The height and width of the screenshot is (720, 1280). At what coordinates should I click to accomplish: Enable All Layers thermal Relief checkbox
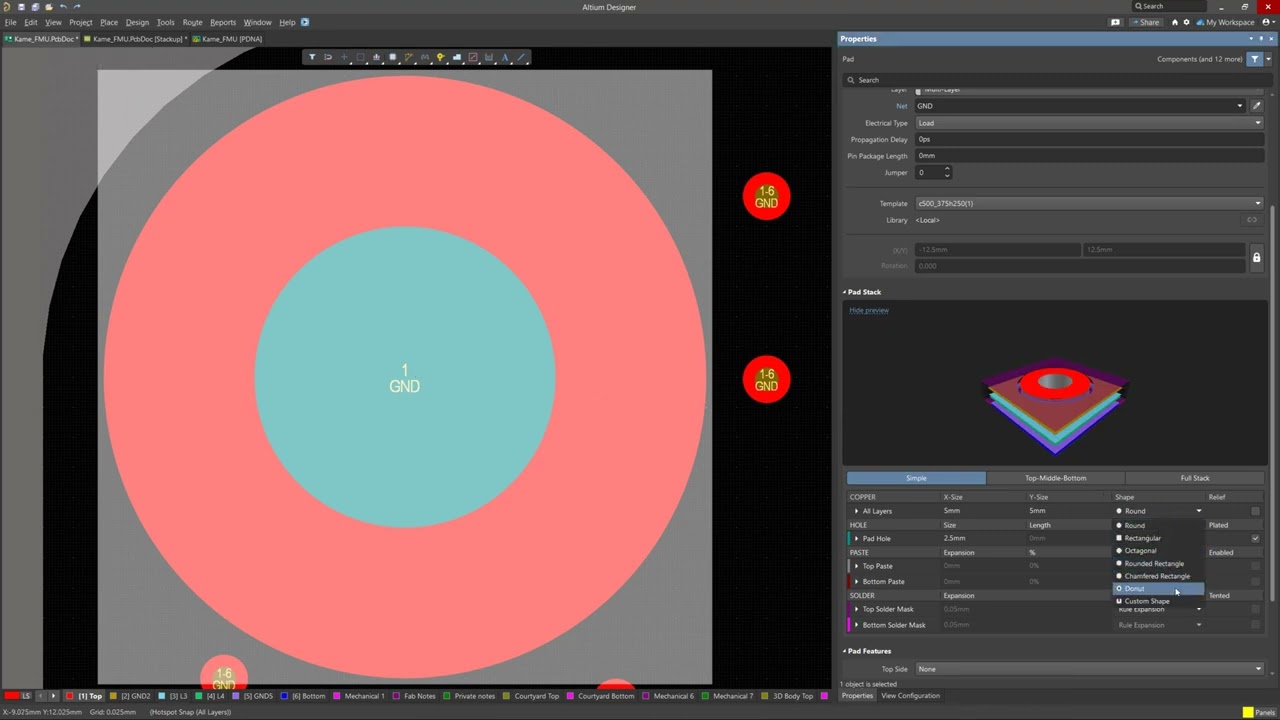coord(1255,511)
